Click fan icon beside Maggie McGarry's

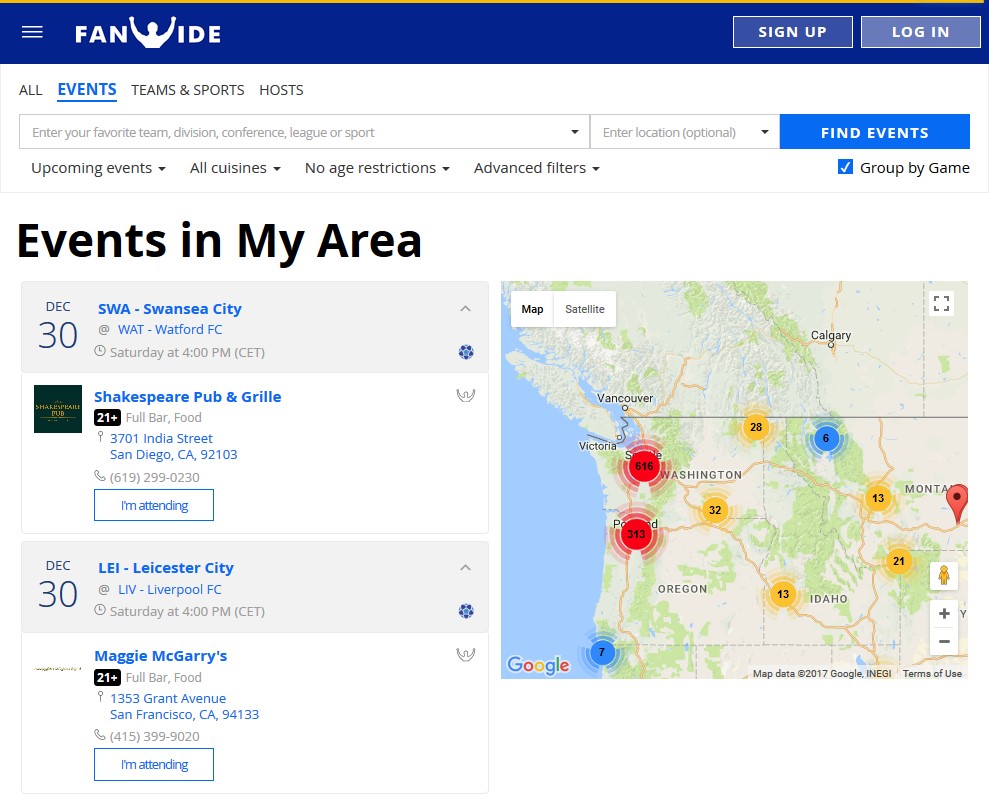click(x=465, y=654)
